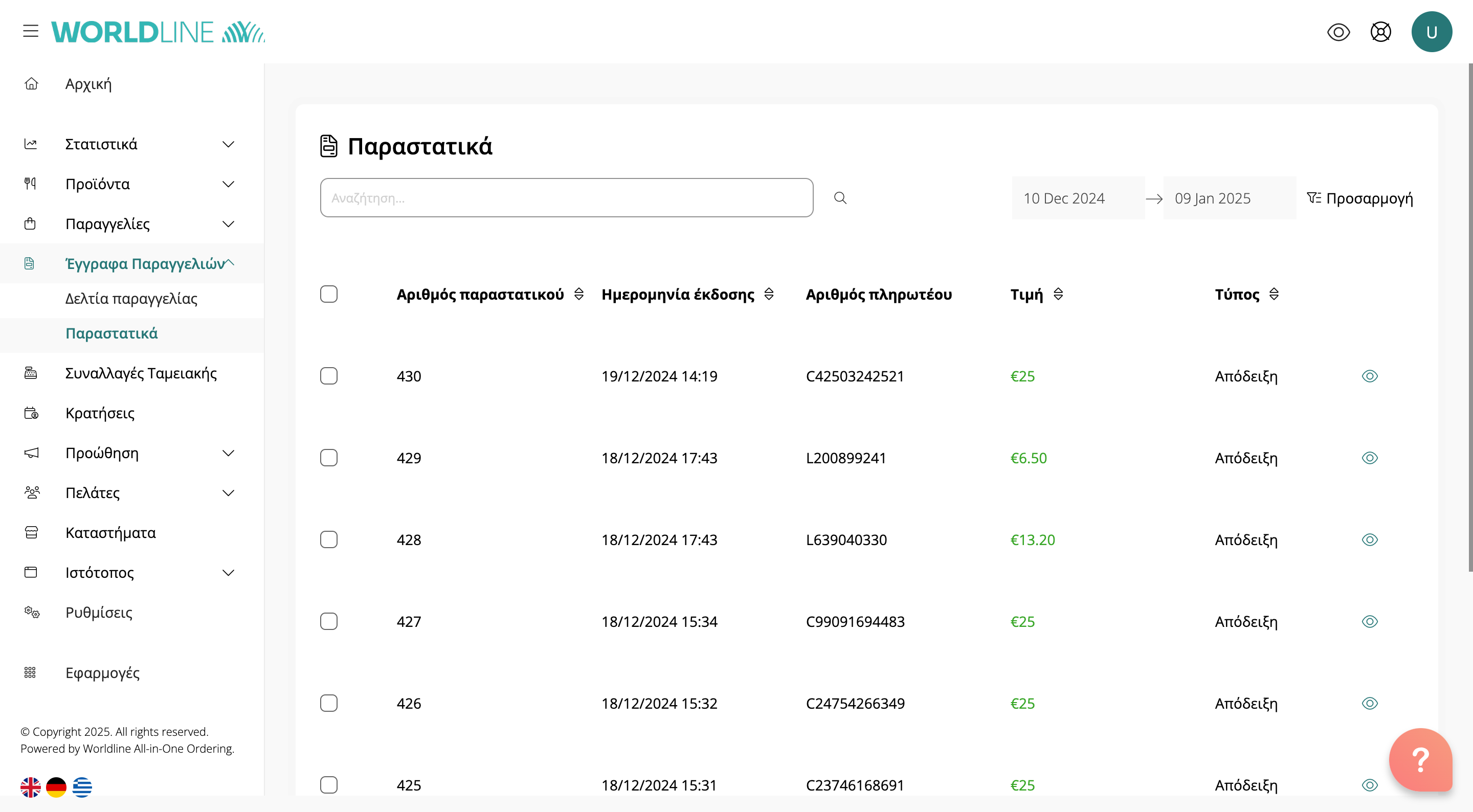Open the orange help question bubble

1420,760
